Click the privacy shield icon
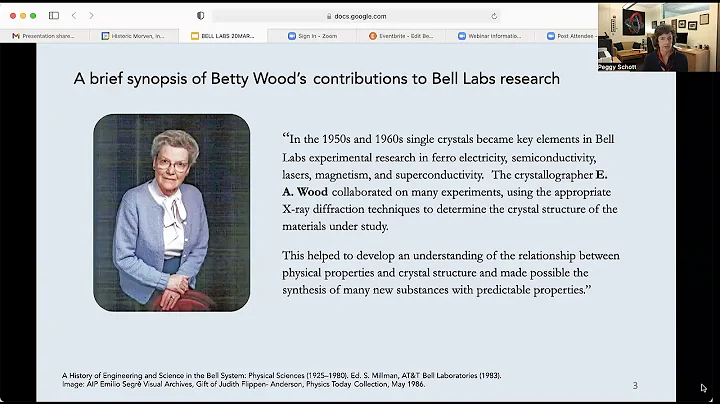Screen dimensions: 720x404 click(201, 16)
